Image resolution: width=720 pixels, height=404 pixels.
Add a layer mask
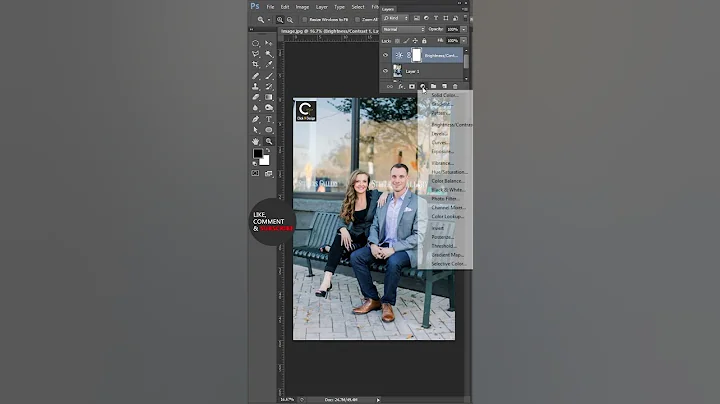pos(412,86)
